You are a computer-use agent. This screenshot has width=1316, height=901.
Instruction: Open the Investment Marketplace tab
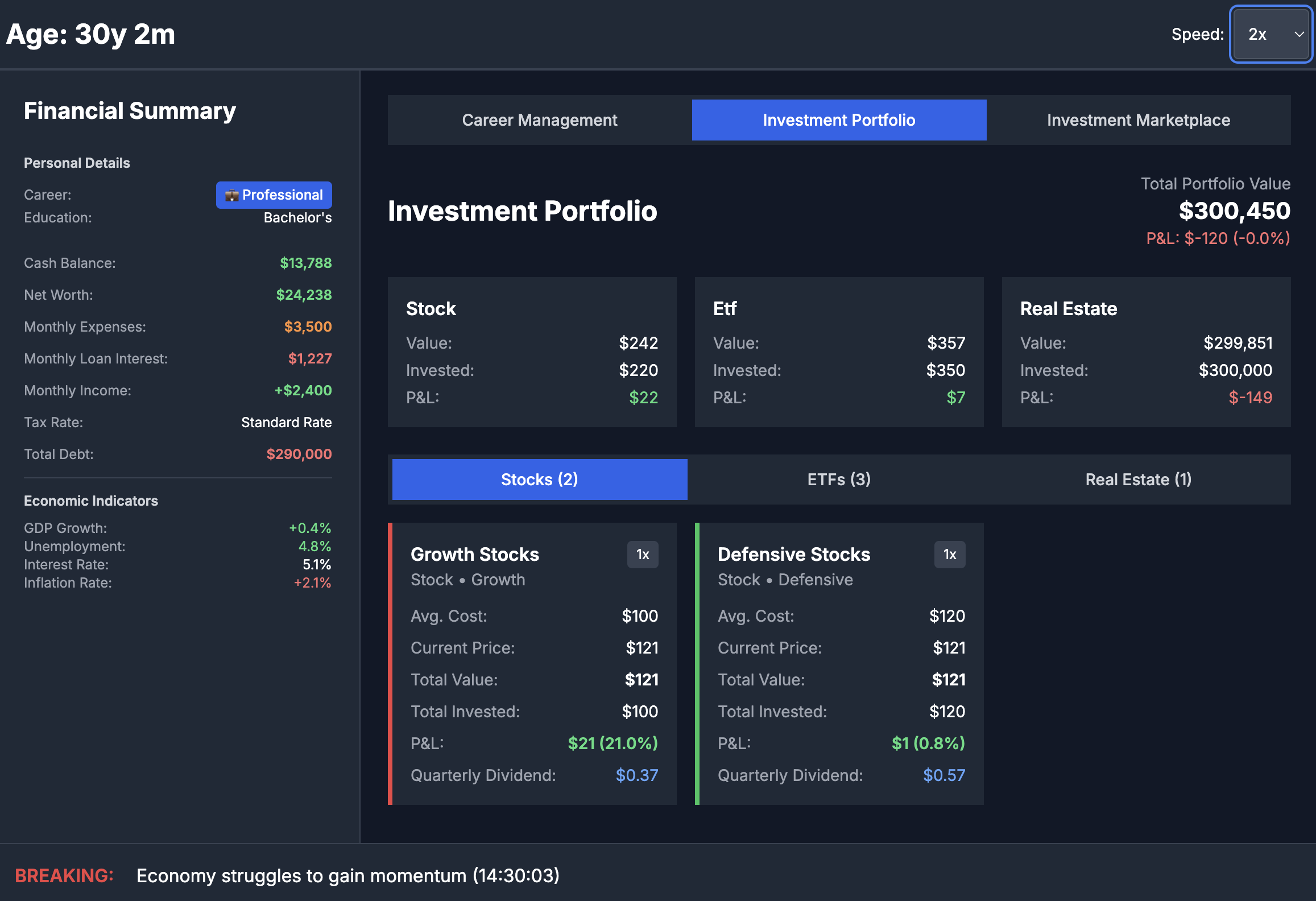tap(1139, 120)
